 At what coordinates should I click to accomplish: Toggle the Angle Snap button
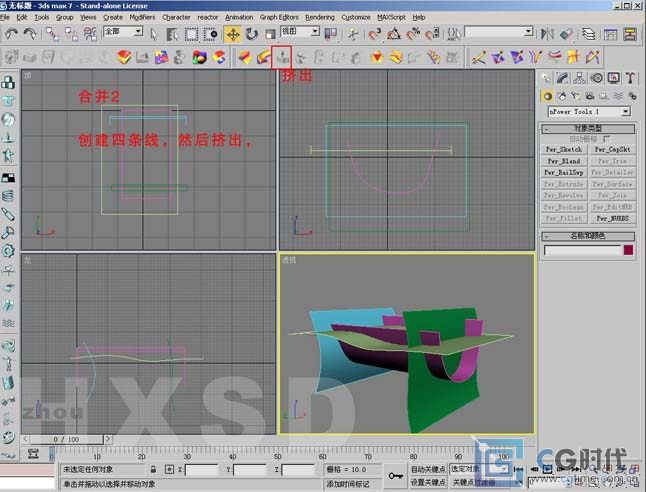pos(394,34)
